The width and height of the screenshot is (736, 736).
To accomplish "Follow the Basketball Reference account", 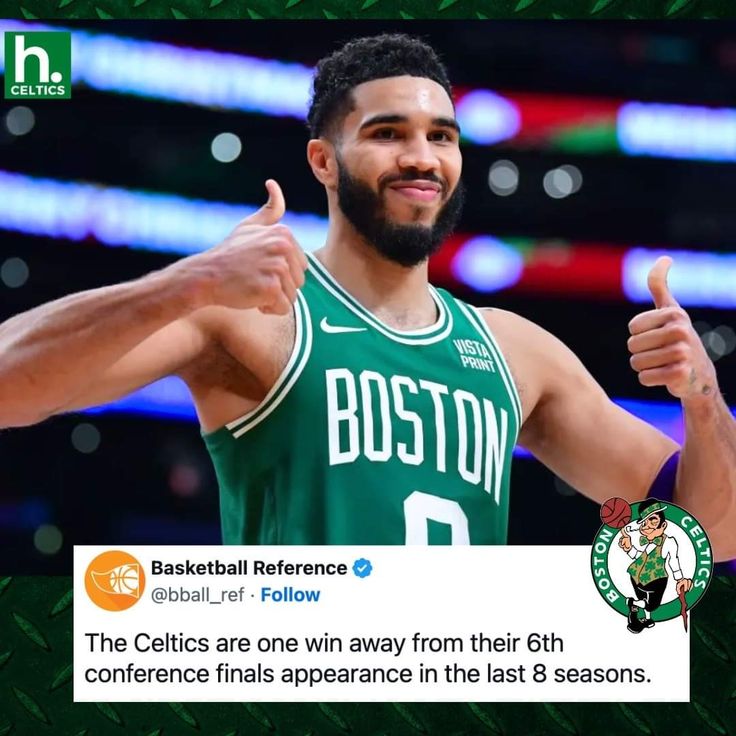I will [290, 595].
